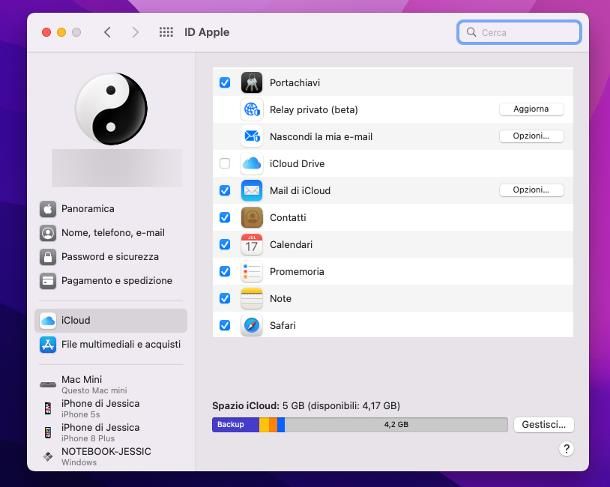
Task: Select Mac Mini device in sidebar
Action: point(111,384)
